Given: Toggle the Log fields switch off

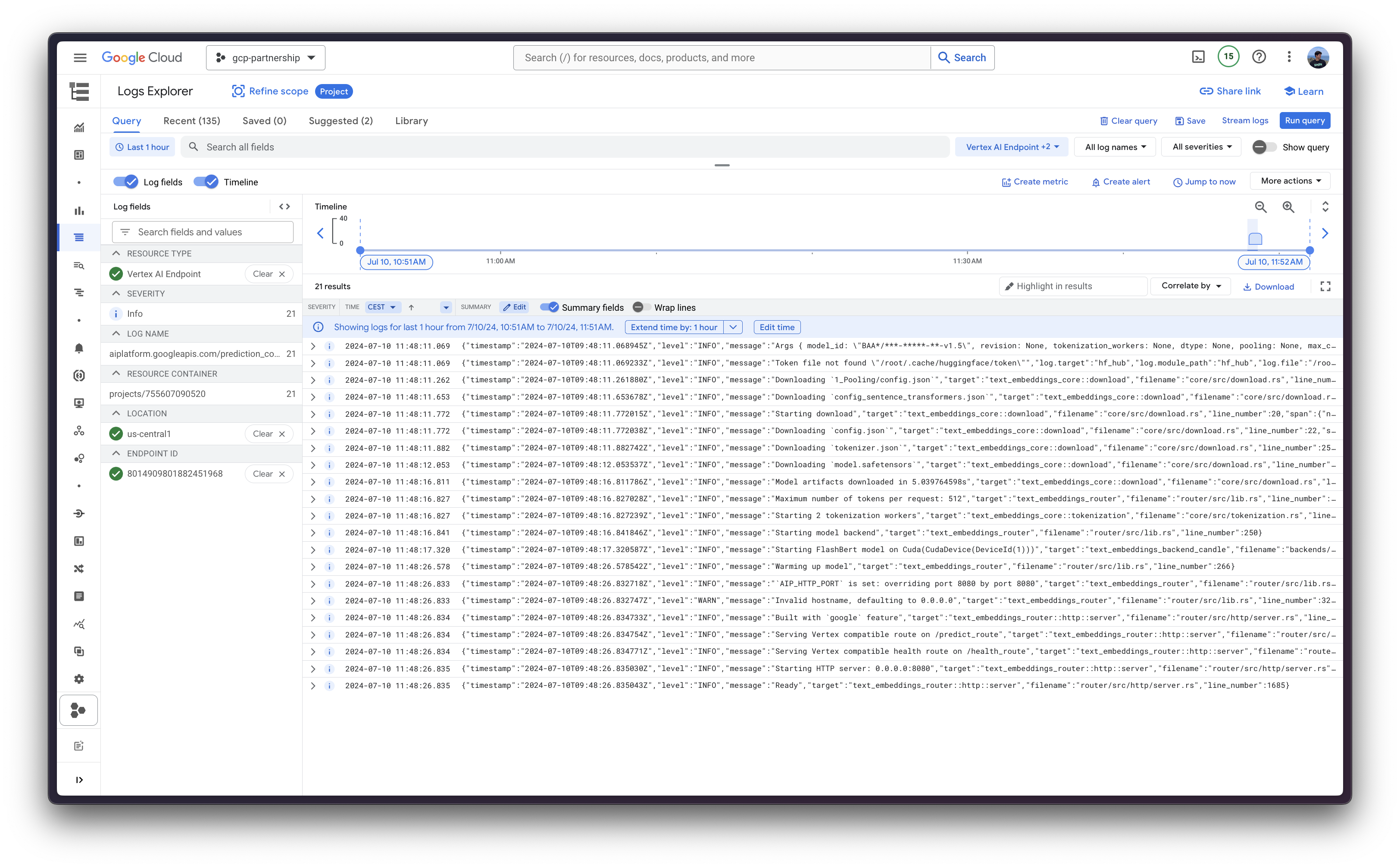Looking at the screenshot, I should [126, 182].
